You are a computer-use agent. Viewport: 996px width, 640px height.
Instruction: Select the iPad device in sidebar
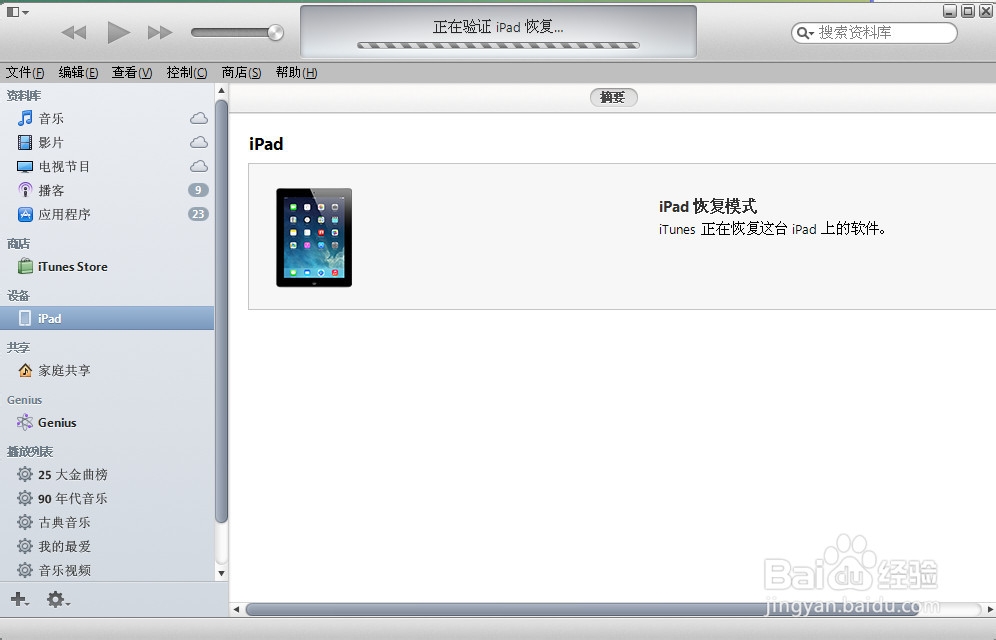click(107, 318)
